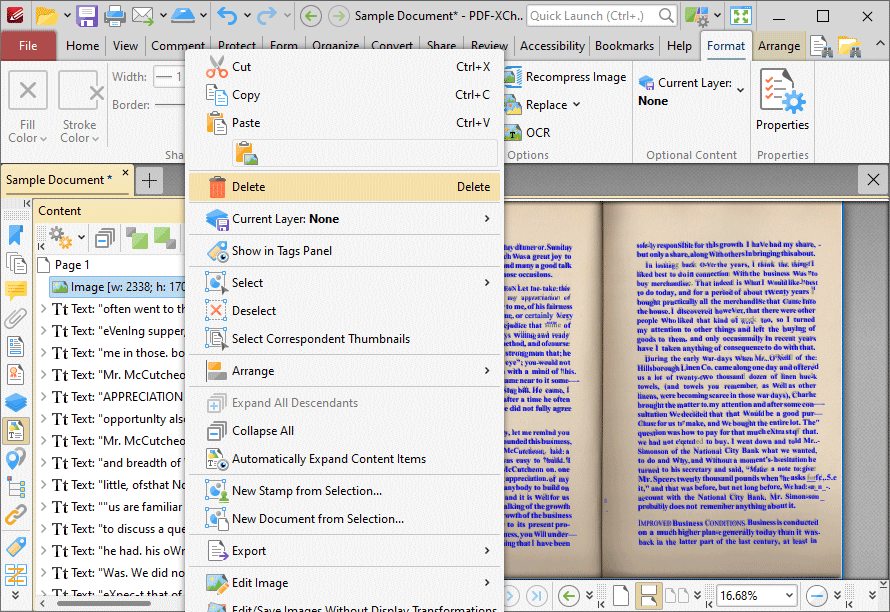The image size is (890, 612).
Task: Expand the Current Layer: None submenu
Action: pos(346,219)
